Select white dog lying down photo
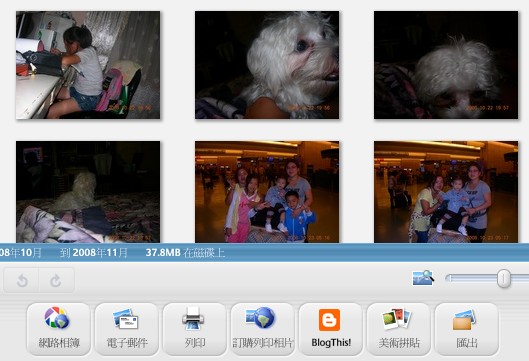 pos(446,65)
